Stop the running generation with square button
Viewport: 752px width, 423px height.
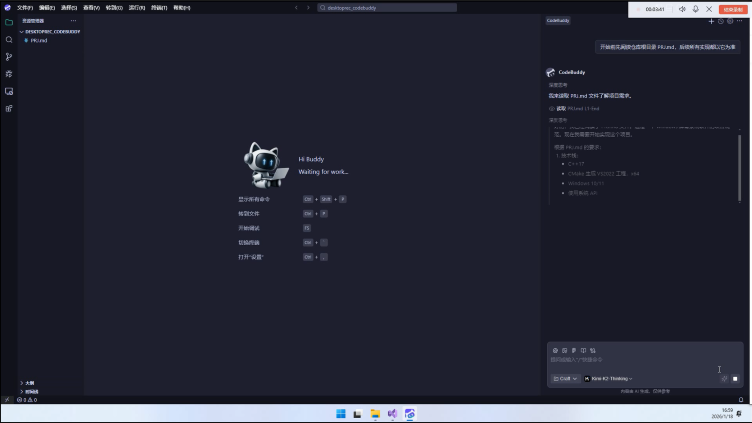click(x=735, y=379)
